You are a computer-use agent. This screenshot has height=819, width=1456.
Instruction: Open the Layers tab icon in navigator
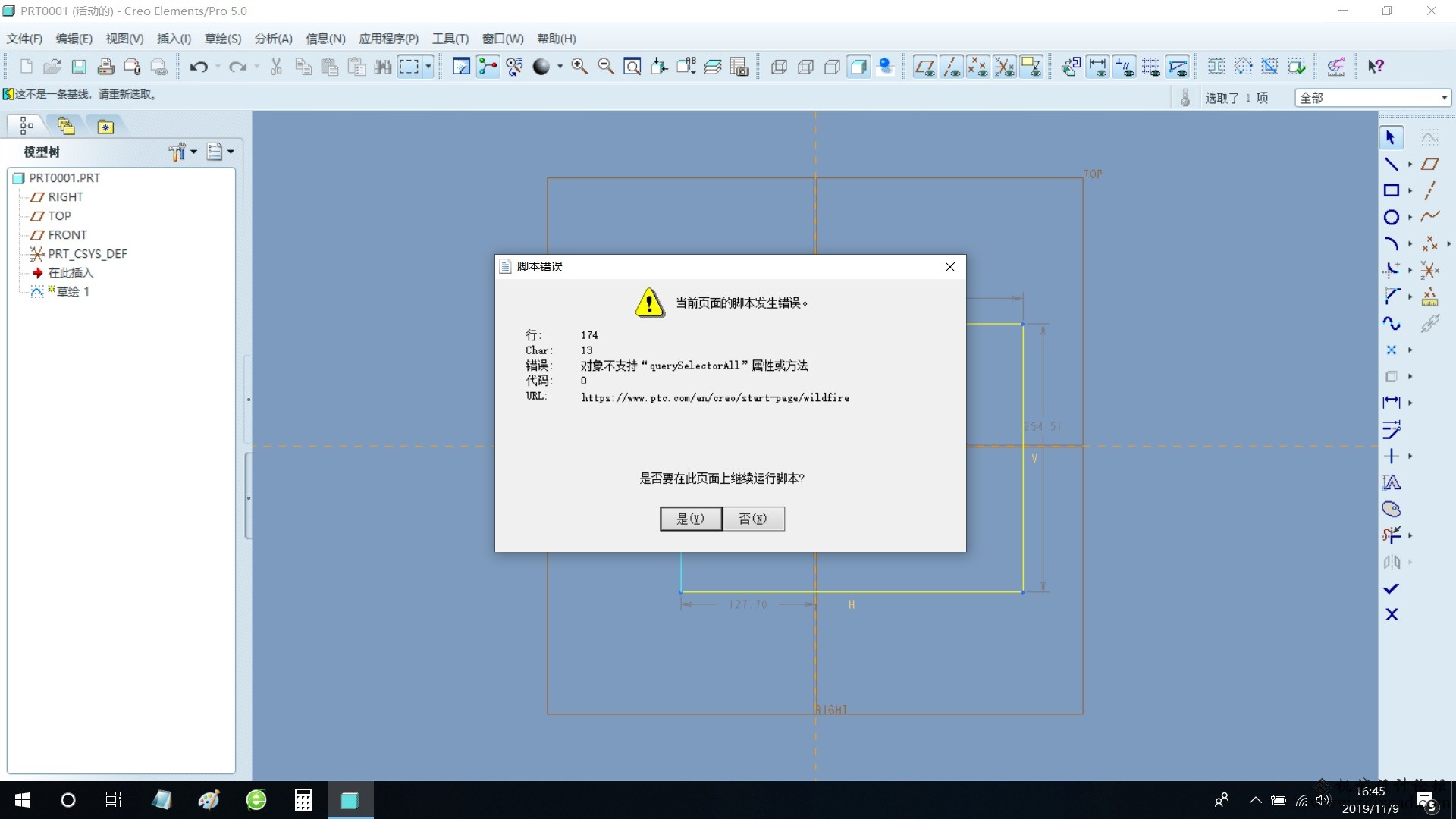66,126
